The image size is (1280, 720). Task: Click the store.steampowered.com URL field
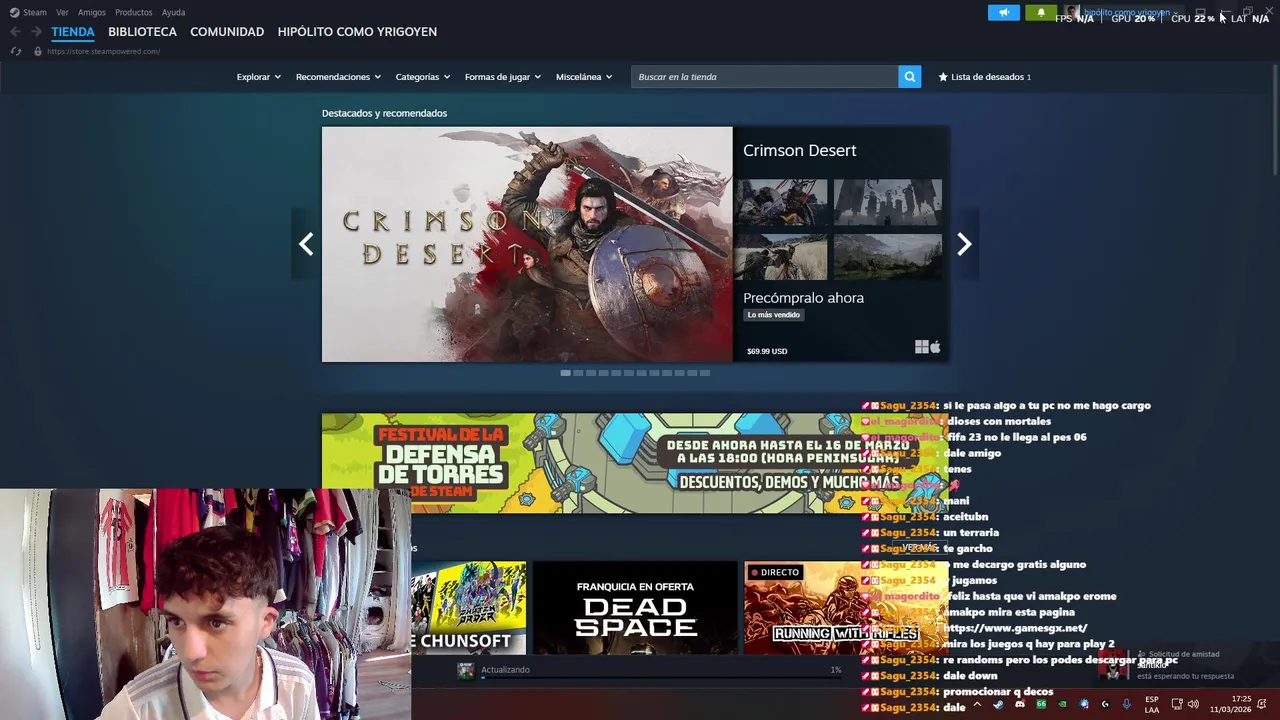click(103, 51)
